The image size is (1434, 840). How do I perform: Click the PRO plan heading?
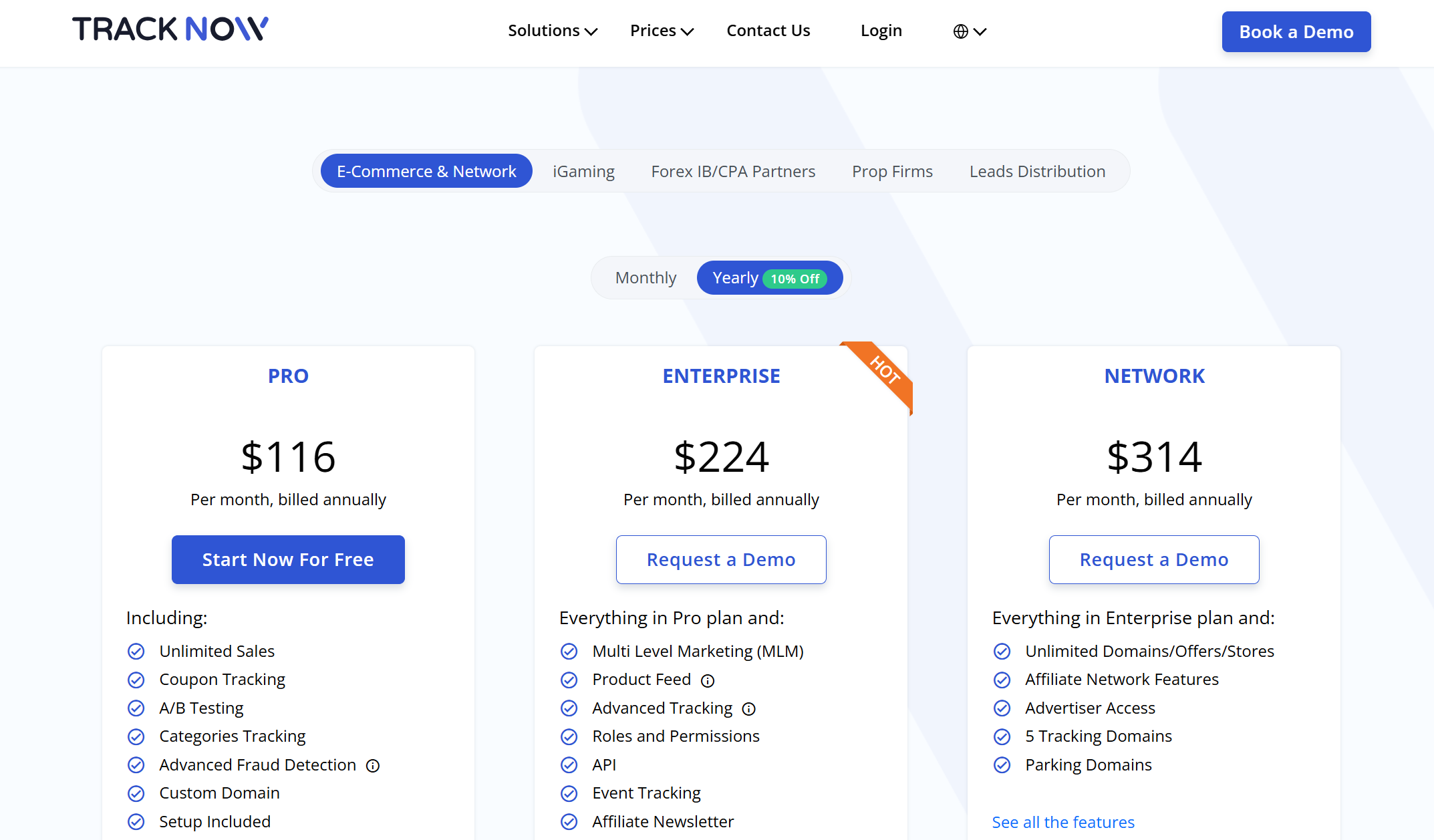coord(288,376)
